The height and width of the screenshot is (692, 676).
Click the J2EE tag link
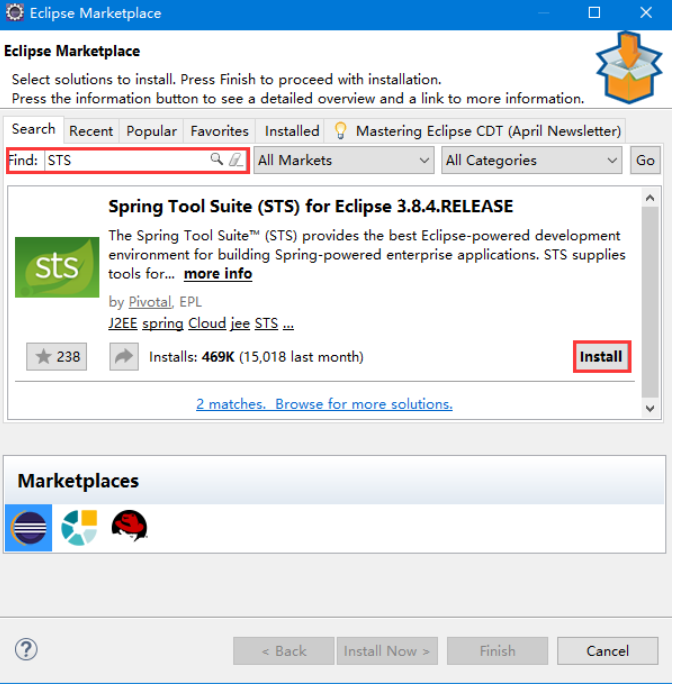(123, 325)
